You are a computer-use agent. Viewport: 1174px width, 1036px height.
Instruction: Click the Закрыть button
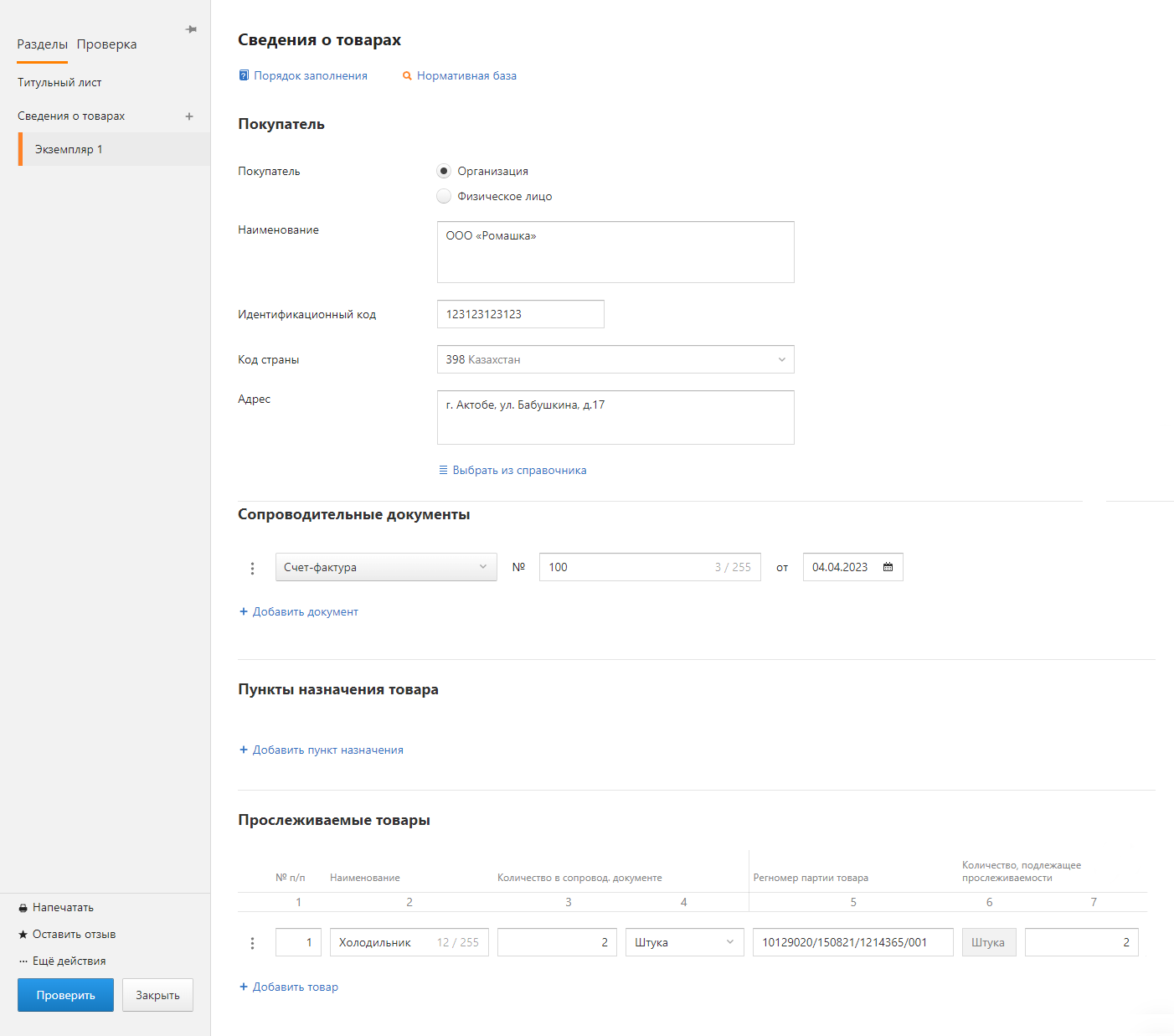click(x=157, y=995)
